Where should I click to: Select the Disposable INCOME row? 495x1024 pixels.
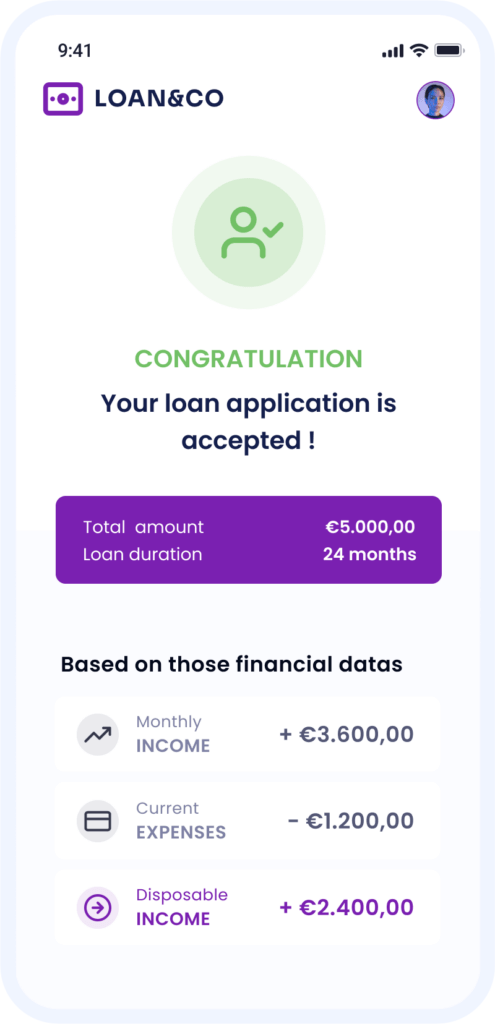pyautogui.click(x=248, y=908)
